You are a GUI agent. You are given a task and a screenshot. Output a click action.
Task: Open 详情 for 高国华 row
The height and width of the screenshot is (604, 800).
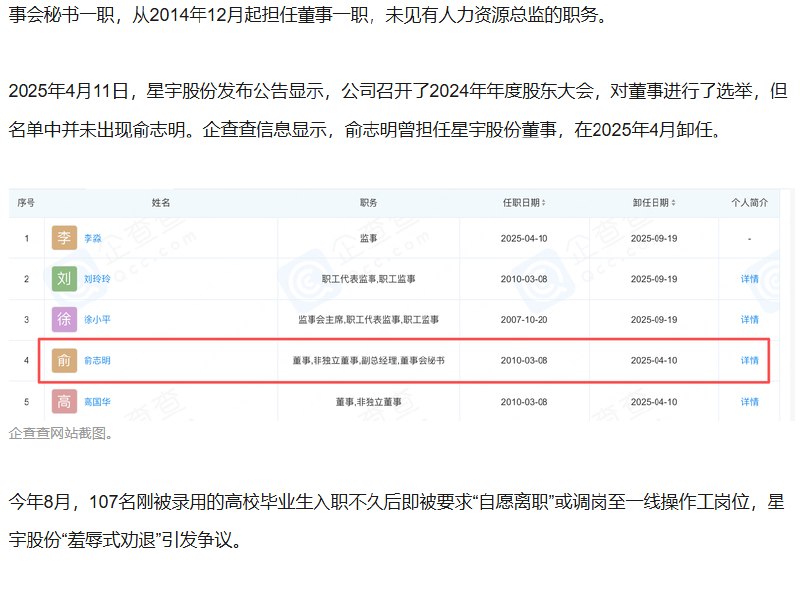pyautogui.click(x=749, y=402)
